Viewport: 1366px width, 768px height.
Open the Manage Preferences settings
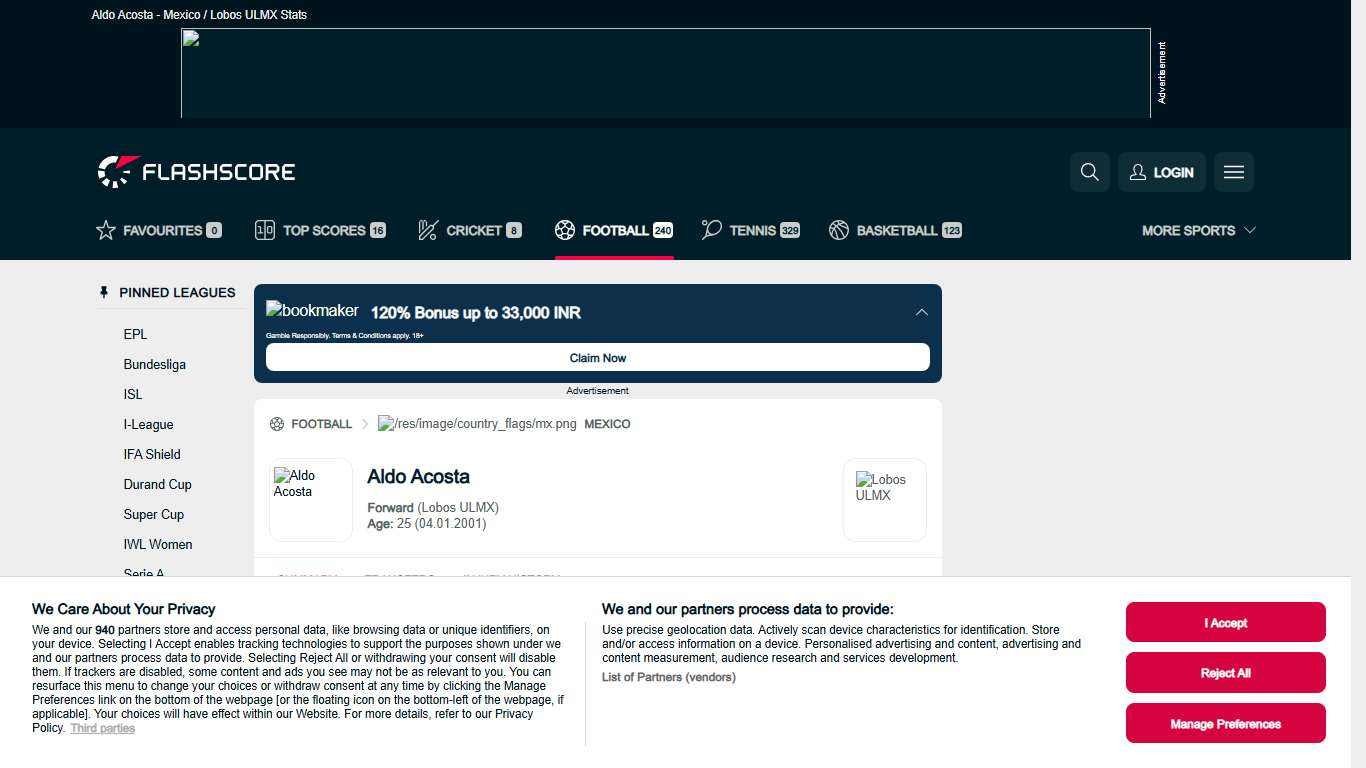tap(1225, 723)
